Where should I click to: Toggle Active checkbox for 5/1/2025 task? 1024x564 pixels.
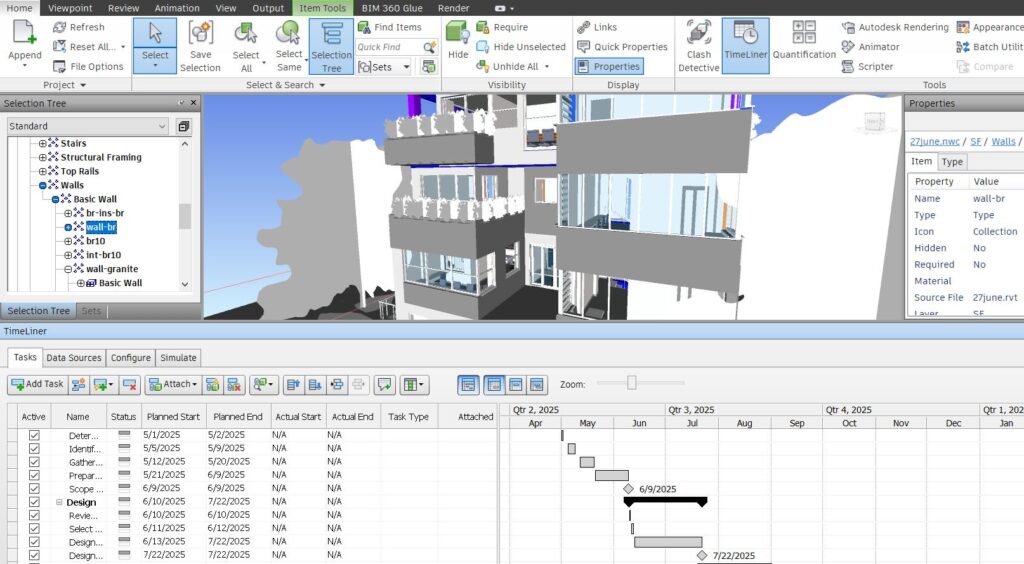35,435
